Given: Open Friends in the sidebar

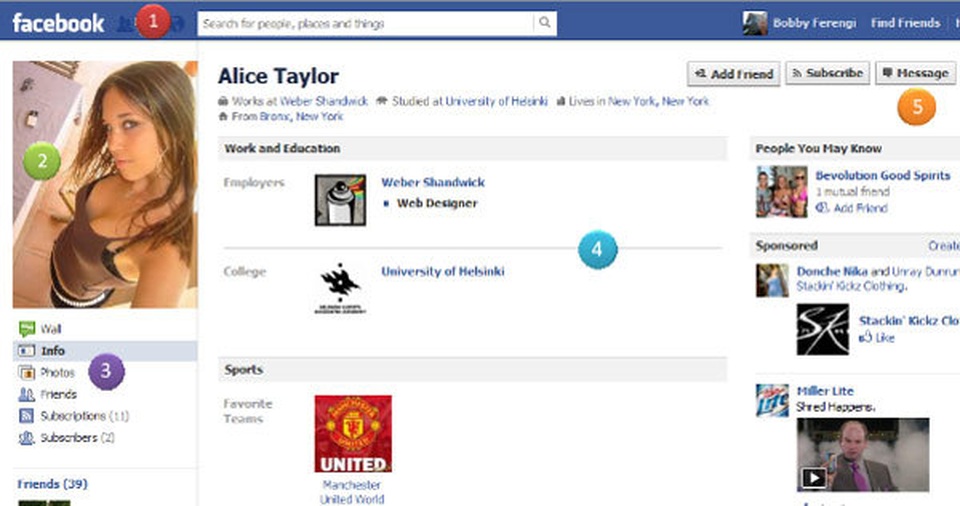Looking at the screenshot, I should [x=58, y=394].
